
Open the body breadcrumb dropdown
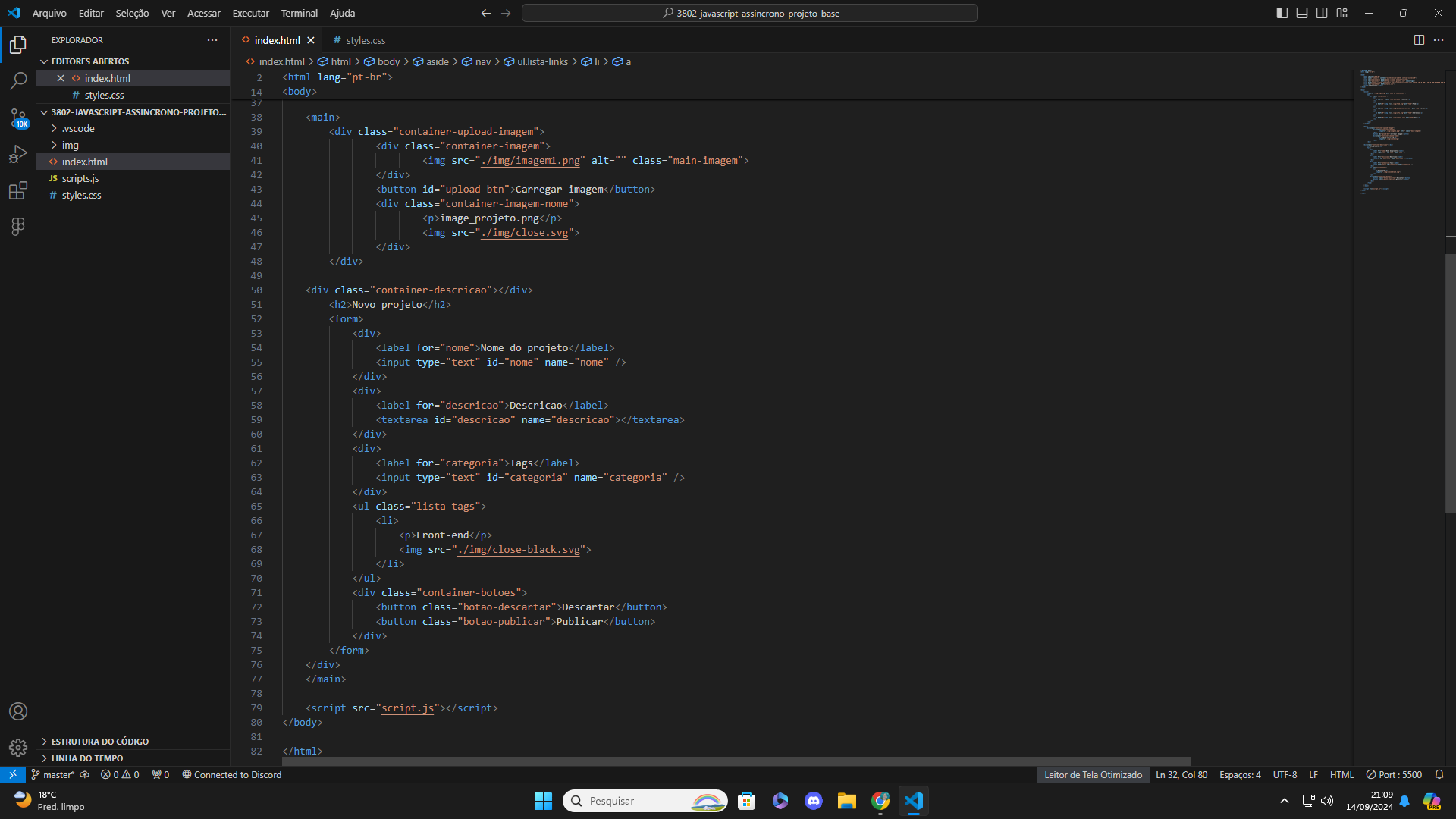[x=382, y=61]
